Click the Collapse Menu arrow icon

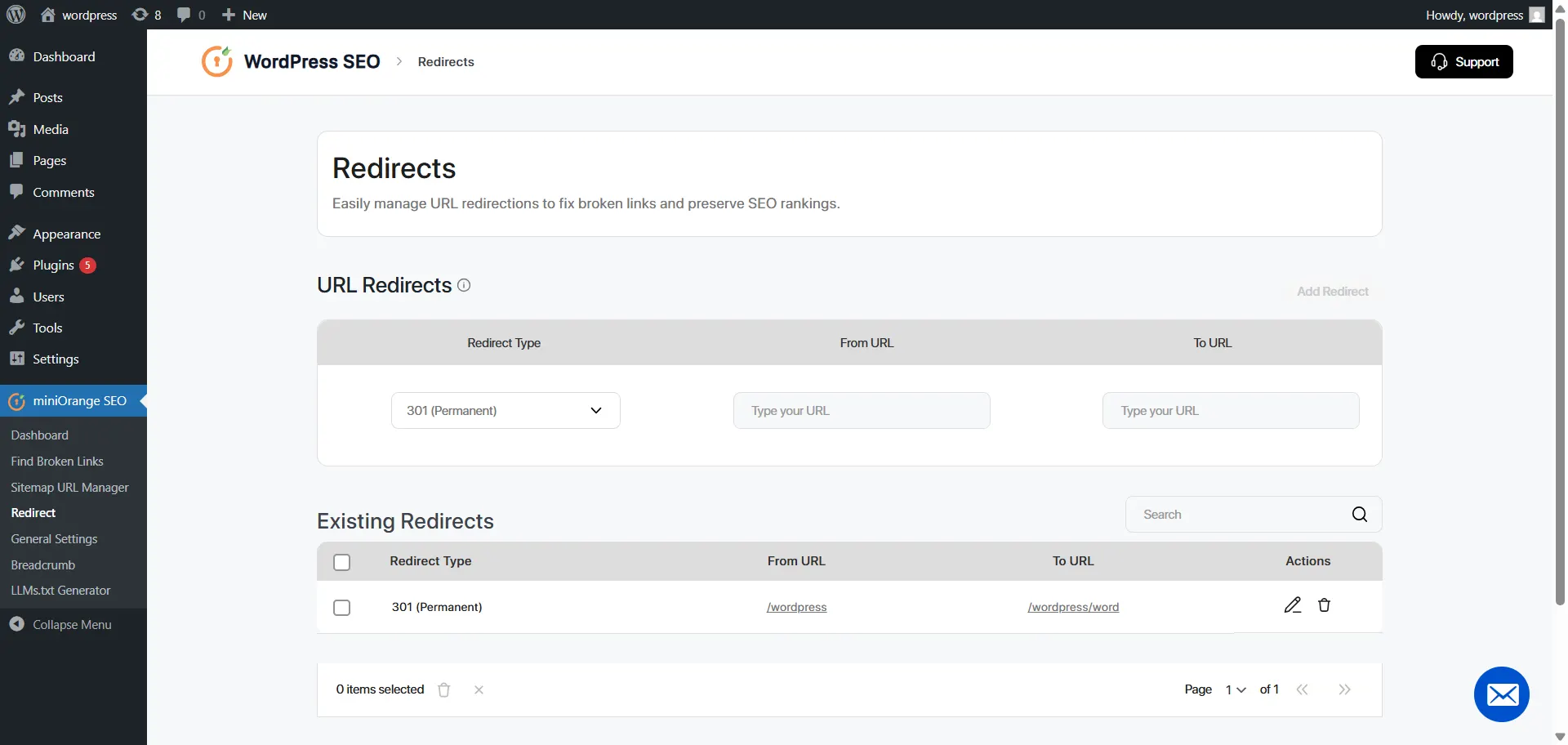click(x=16, y=624)
